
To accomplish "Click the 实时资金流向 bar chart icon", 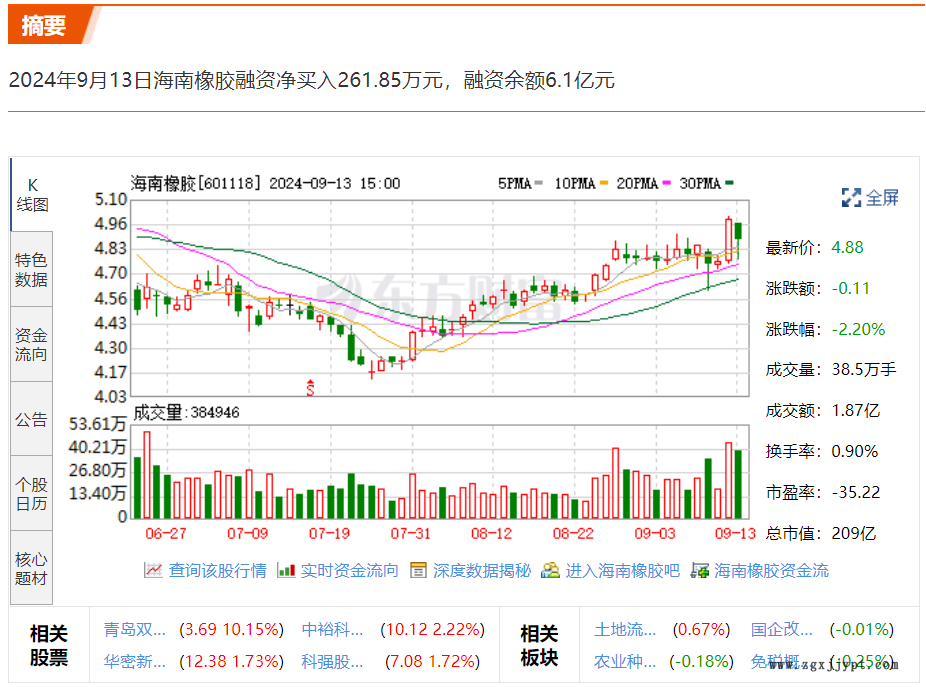I will pyautogui.click(x=286, y=571).
